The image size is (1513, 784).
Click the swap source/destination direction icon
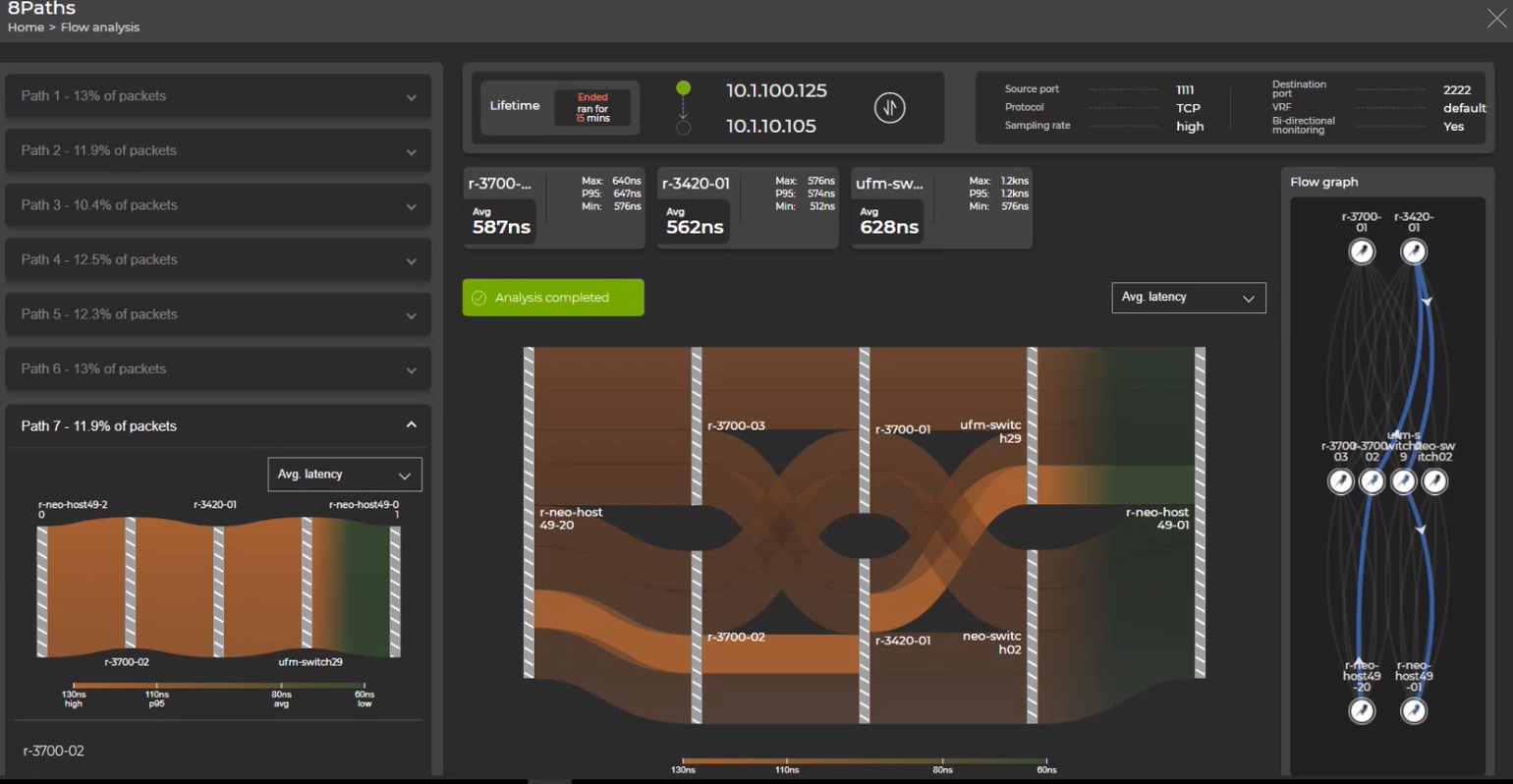click(889, 107)
